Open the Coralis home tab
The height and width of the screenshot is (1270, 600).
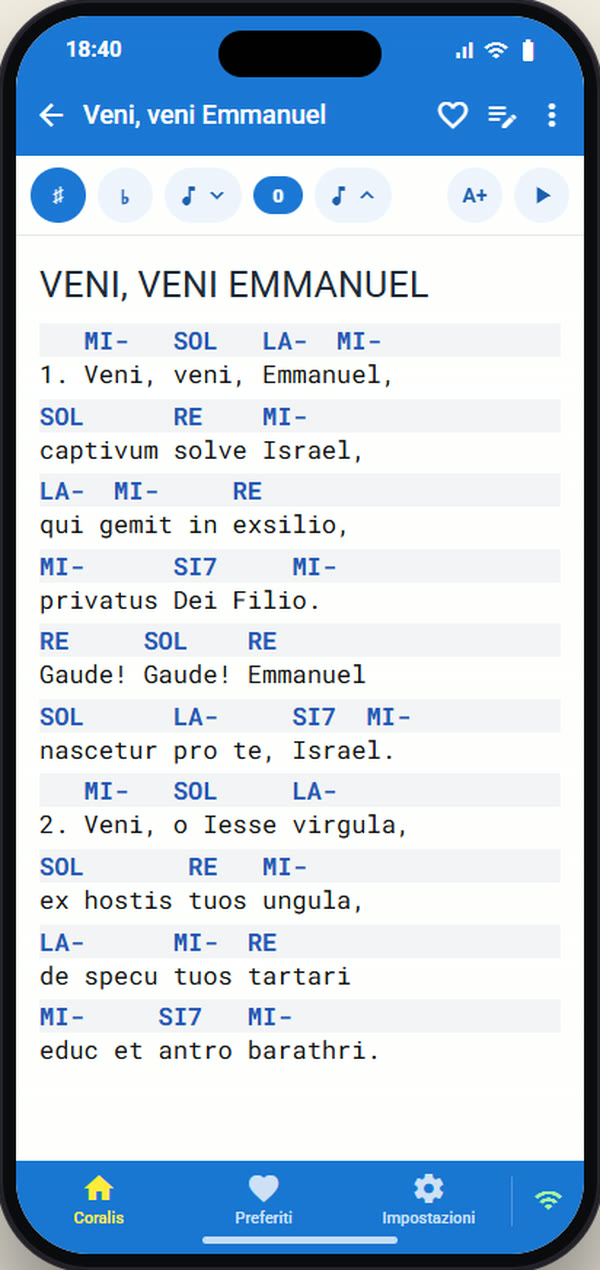[99, 1201]
